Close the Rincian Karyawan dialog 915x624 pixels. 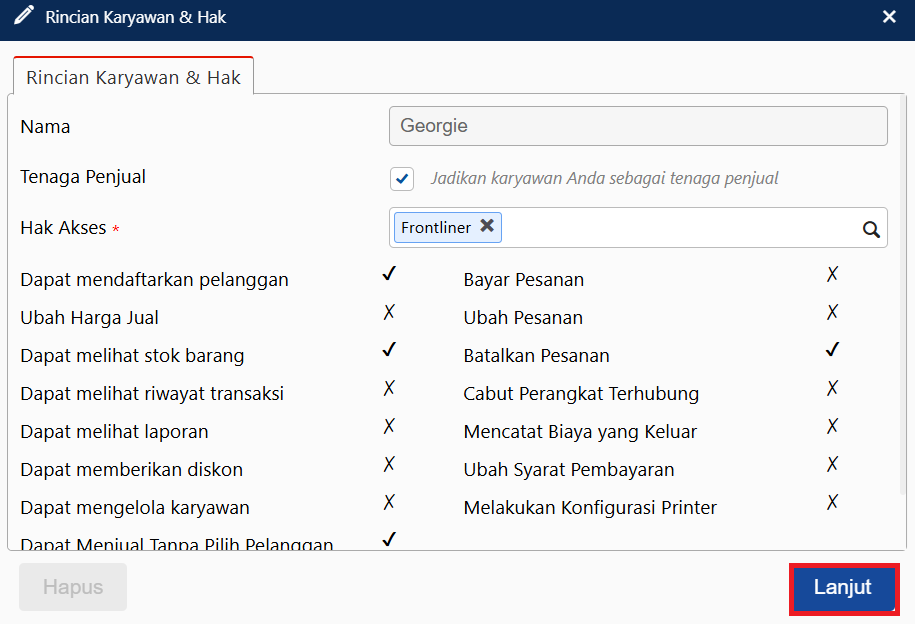pyautogui.click(x=889, y=17)
